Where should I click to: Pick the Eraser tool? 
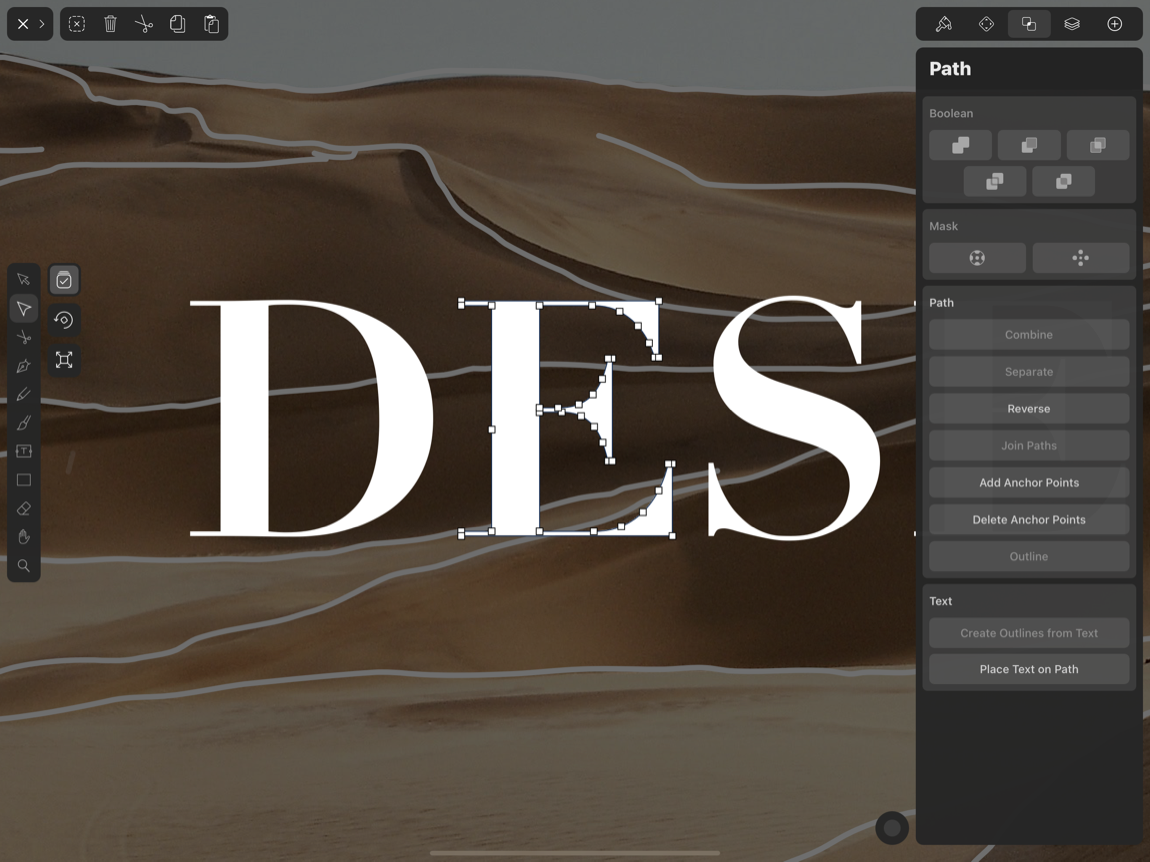point(23,508)
